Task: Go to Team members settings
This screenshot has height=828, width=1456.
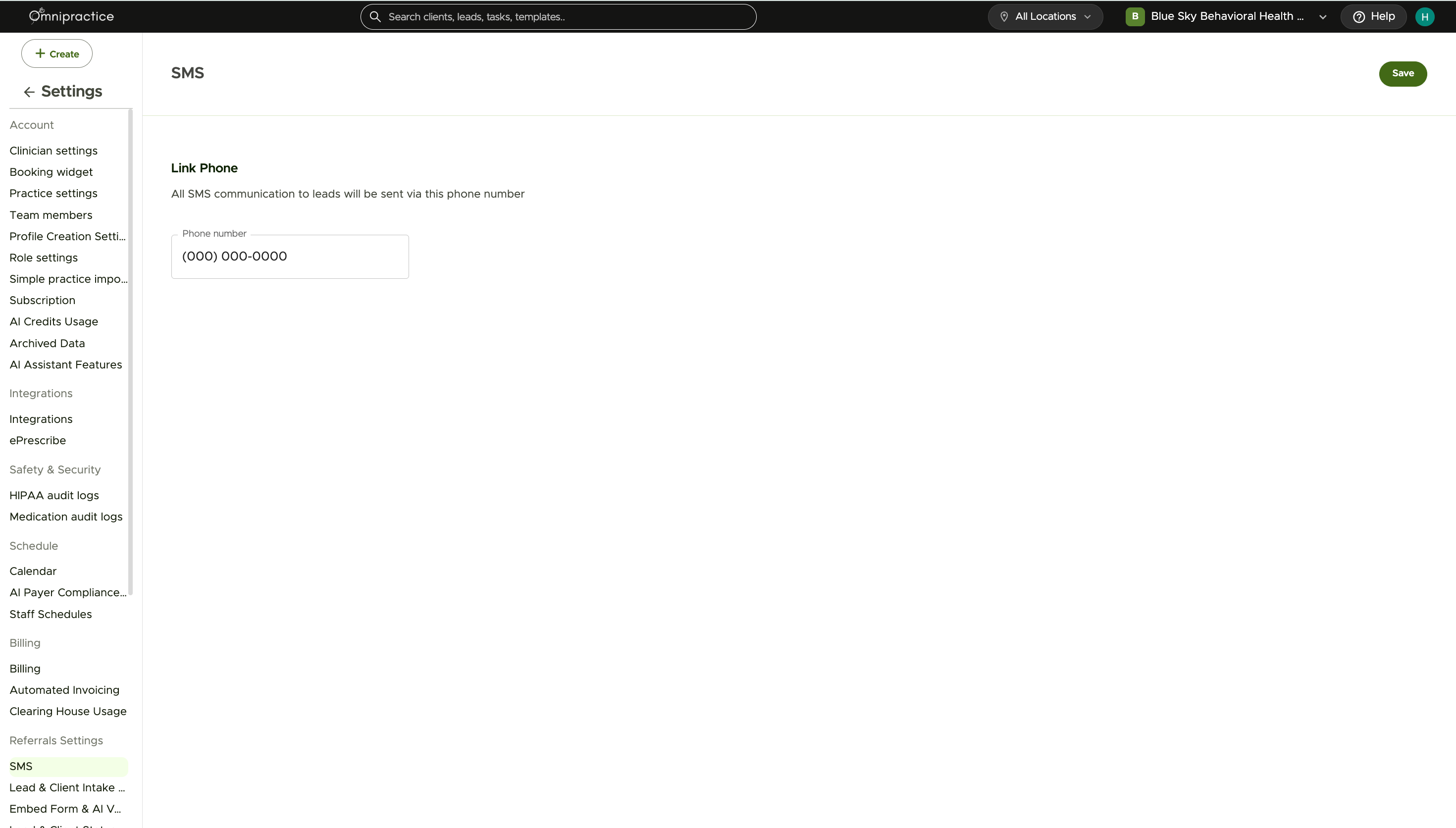Action: 51,215
